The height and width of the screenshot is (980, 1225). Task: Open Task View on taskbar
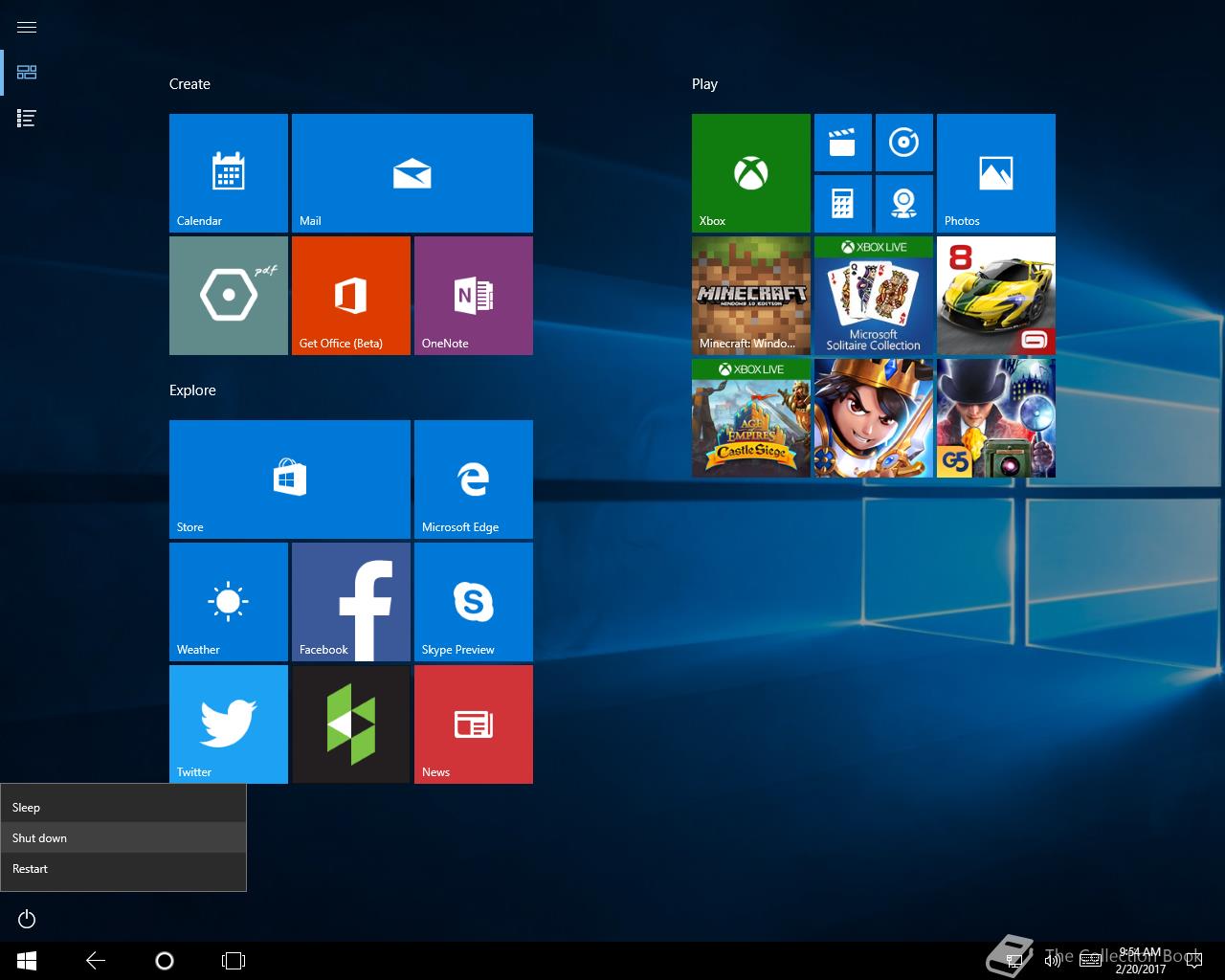point(234,961)
